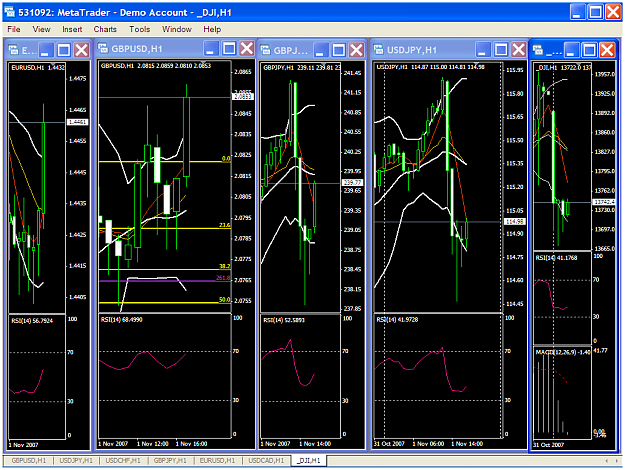
Task: Switch to the USDCAD,H1 bottom tab
Action: pos(266,460)
